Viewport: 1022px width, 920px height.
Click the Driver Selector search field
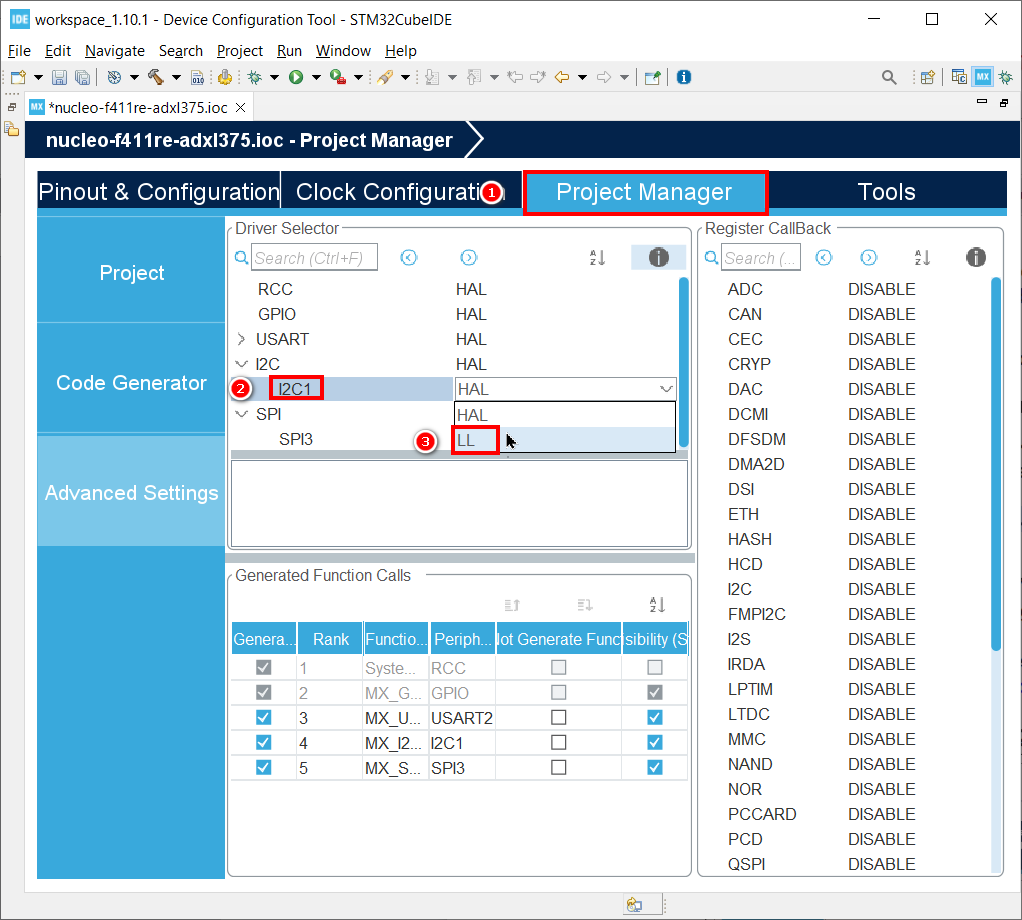(314, 257)
